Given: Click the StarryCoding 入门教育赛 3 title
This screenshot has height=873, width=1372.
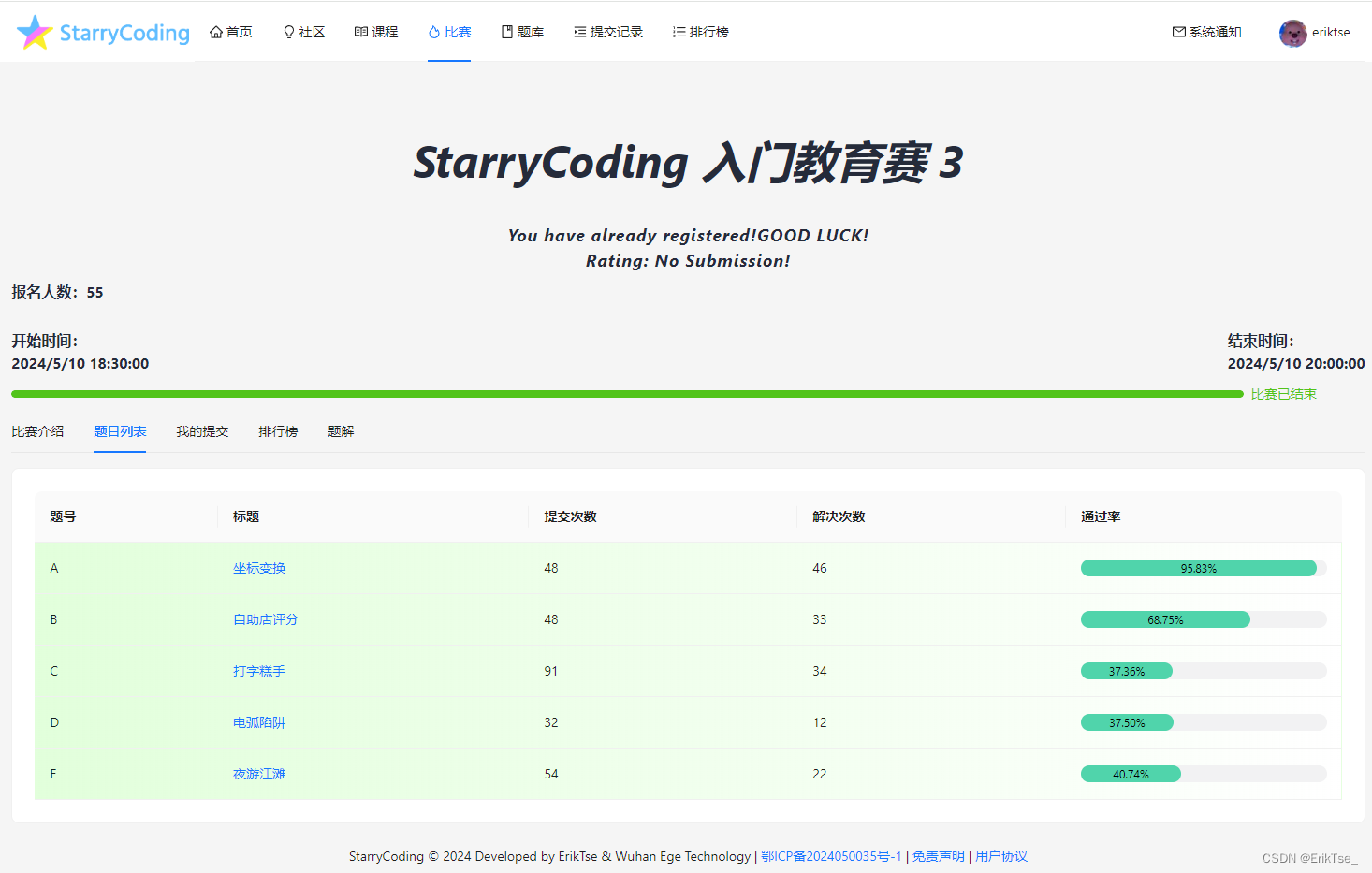Looking at the screenshot, I should click(x=688, y=163).
